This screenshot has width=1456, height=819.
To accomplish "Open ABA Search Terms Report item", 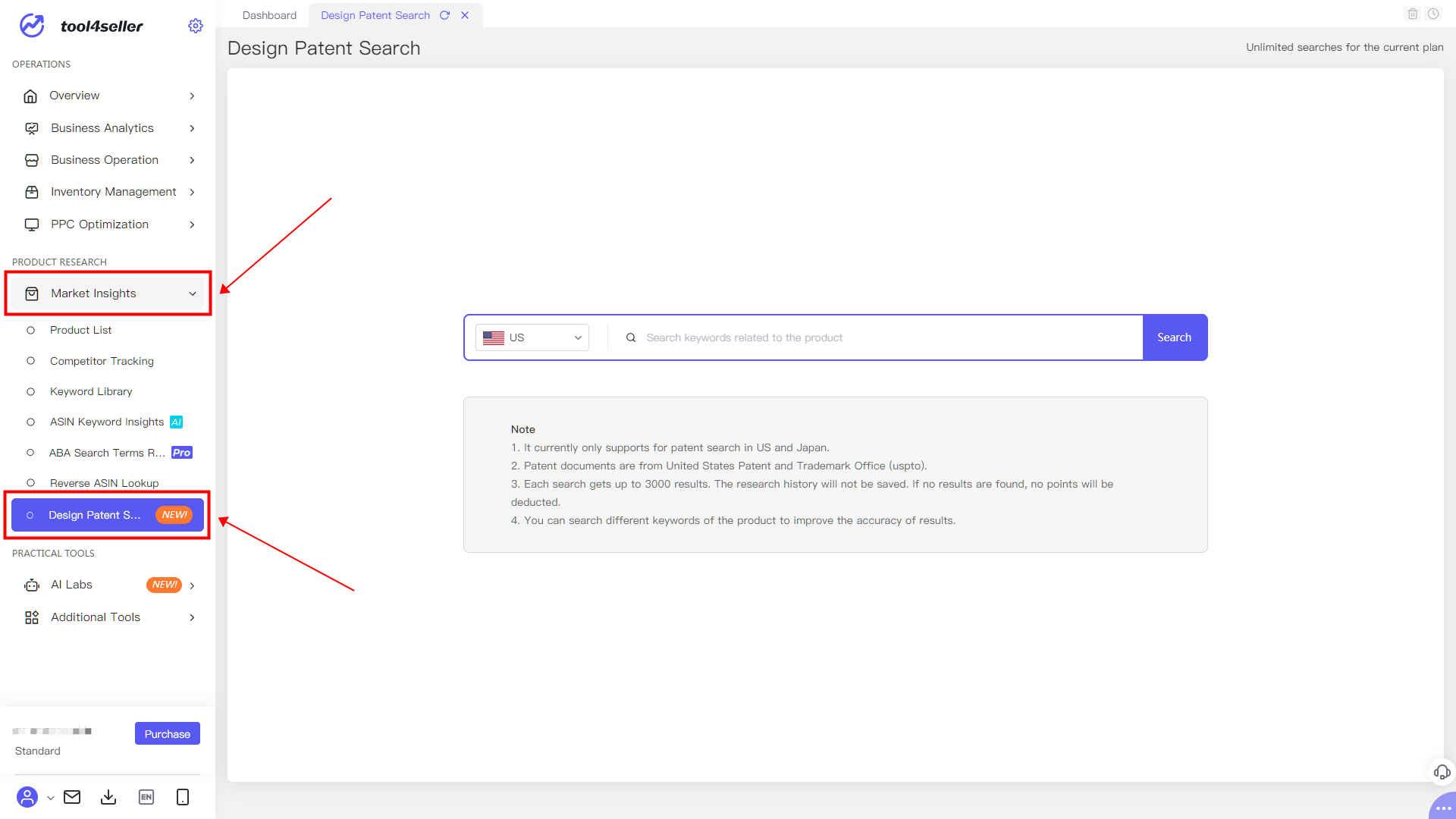I will click(x=107, y=453).
